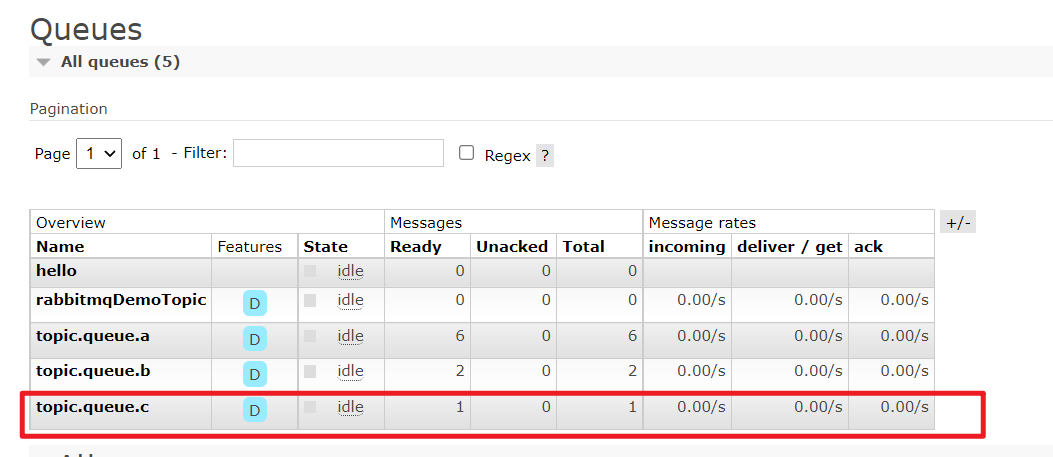Select Ready count 2 for topic.queue.b

(460, 370)
